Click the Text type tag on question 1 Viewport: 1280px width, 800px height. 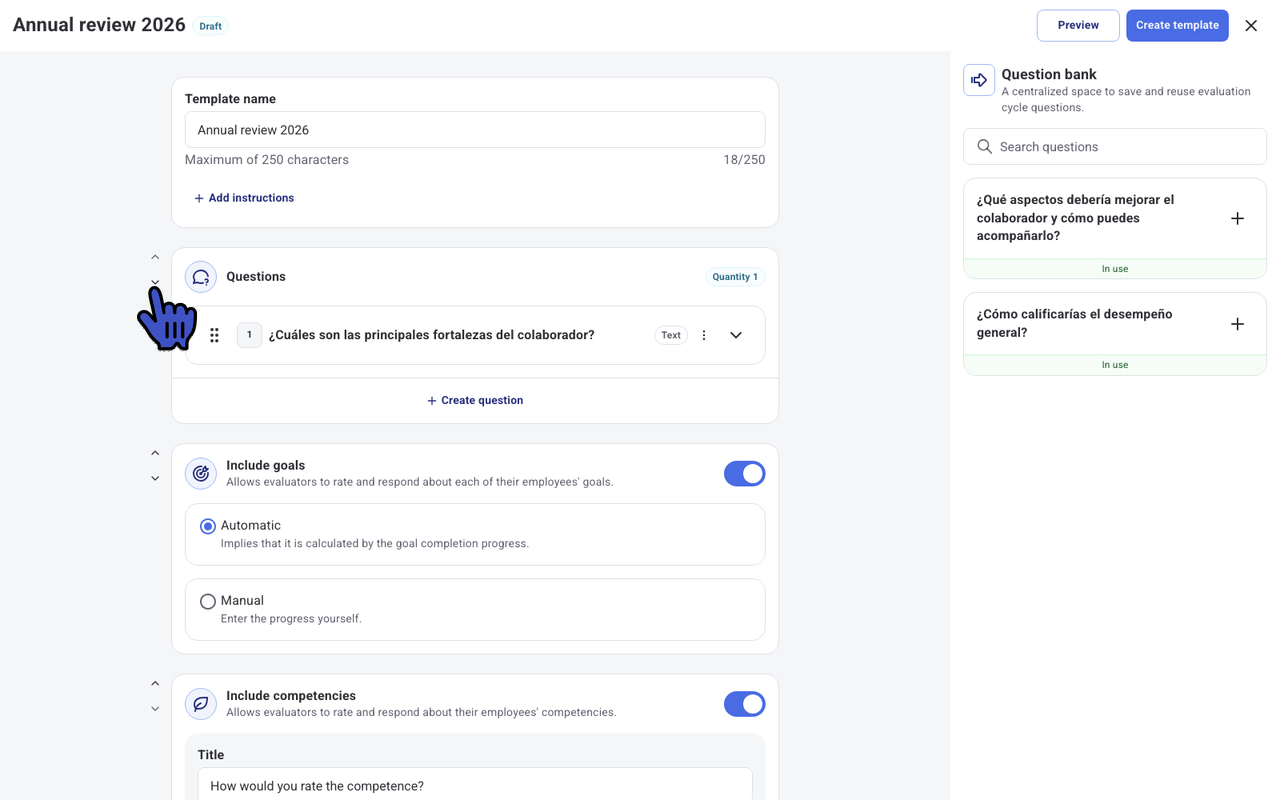point(671,335)
